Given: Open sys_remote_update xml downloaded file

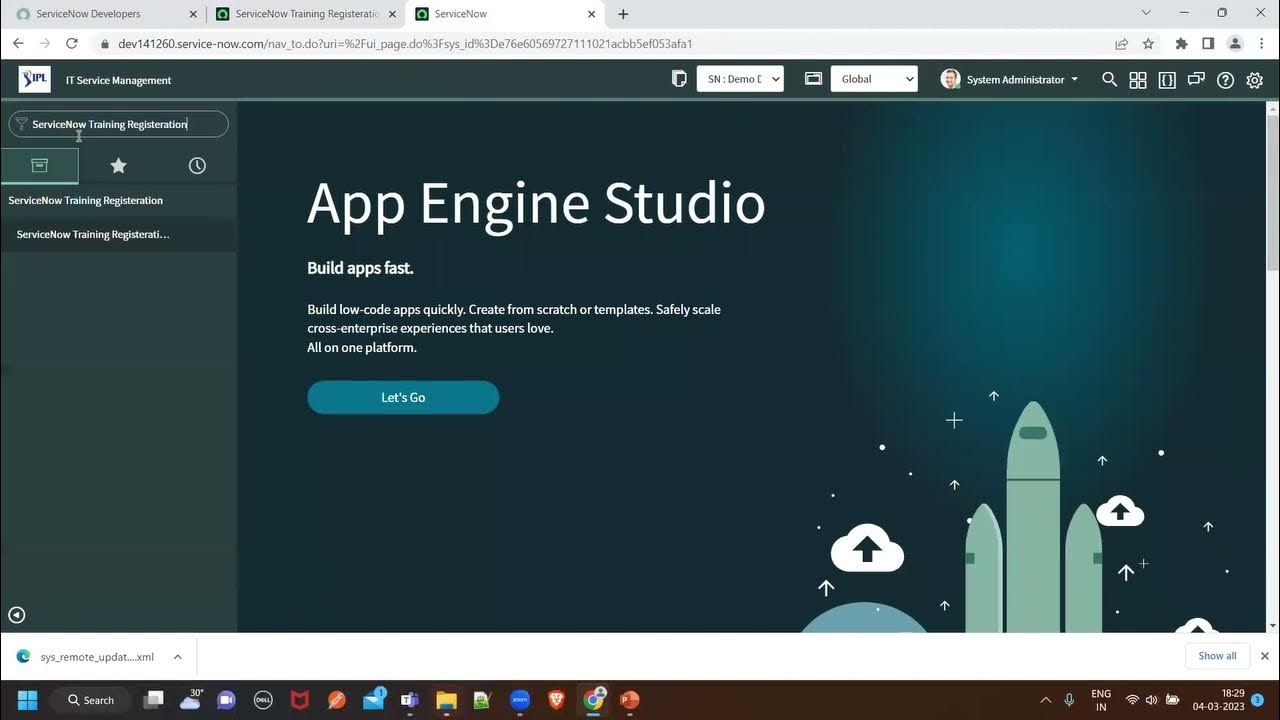Looking at the screenshot, I should (x=97, y=657).
